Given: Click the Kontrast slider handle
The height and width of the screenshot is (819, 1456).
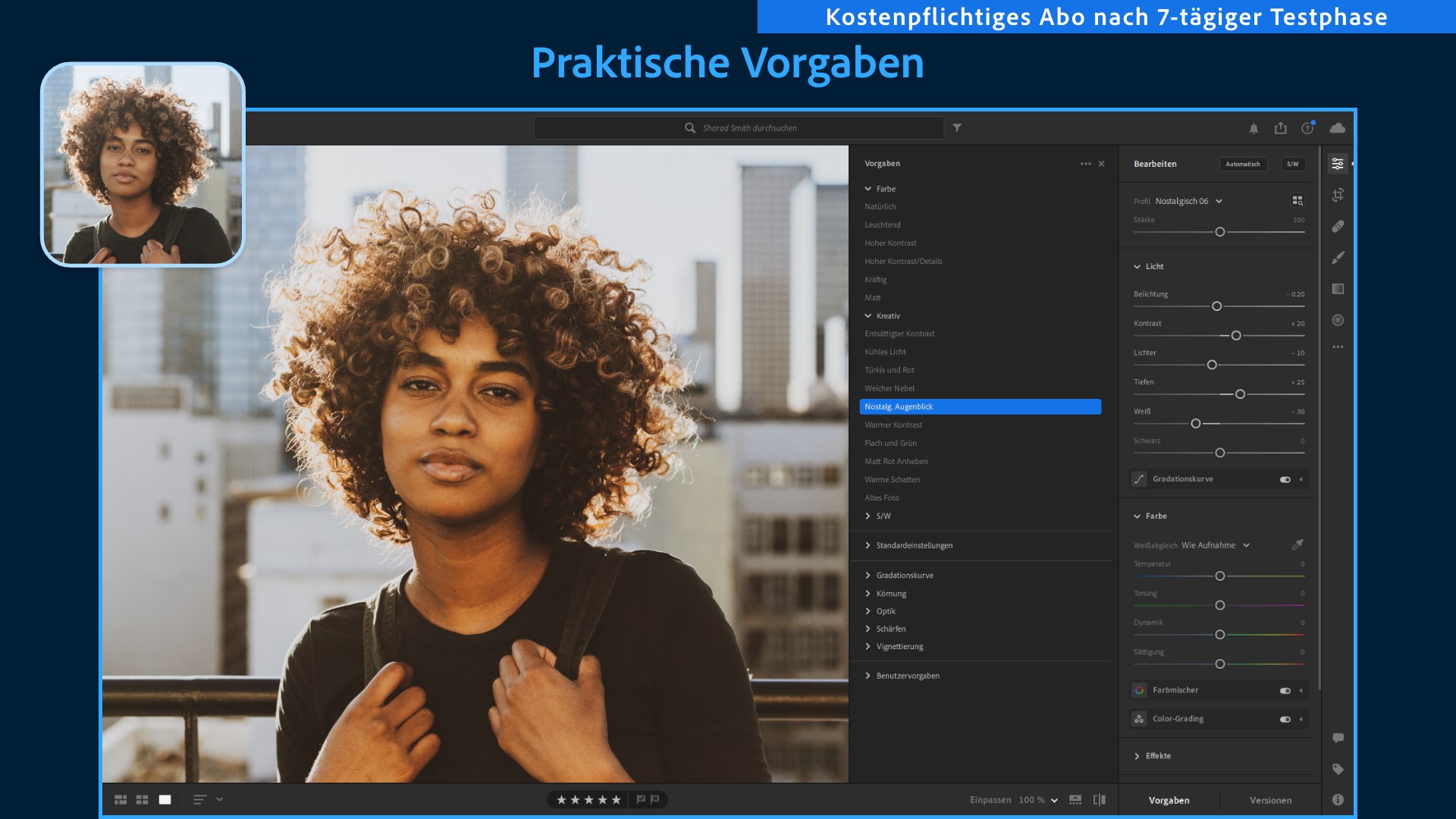Looking at the screenshot, I should tap(1236, 336).
